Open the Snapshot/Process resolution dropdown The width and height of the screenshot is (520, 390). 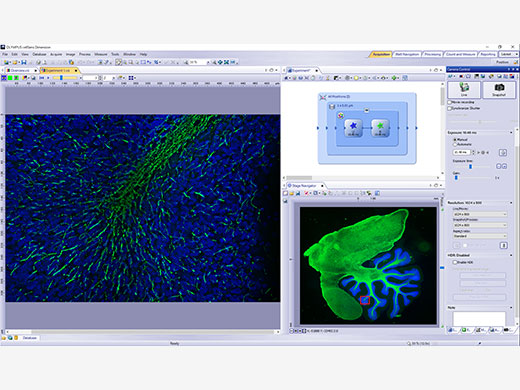pyautogui.click(x=480, y=225)
